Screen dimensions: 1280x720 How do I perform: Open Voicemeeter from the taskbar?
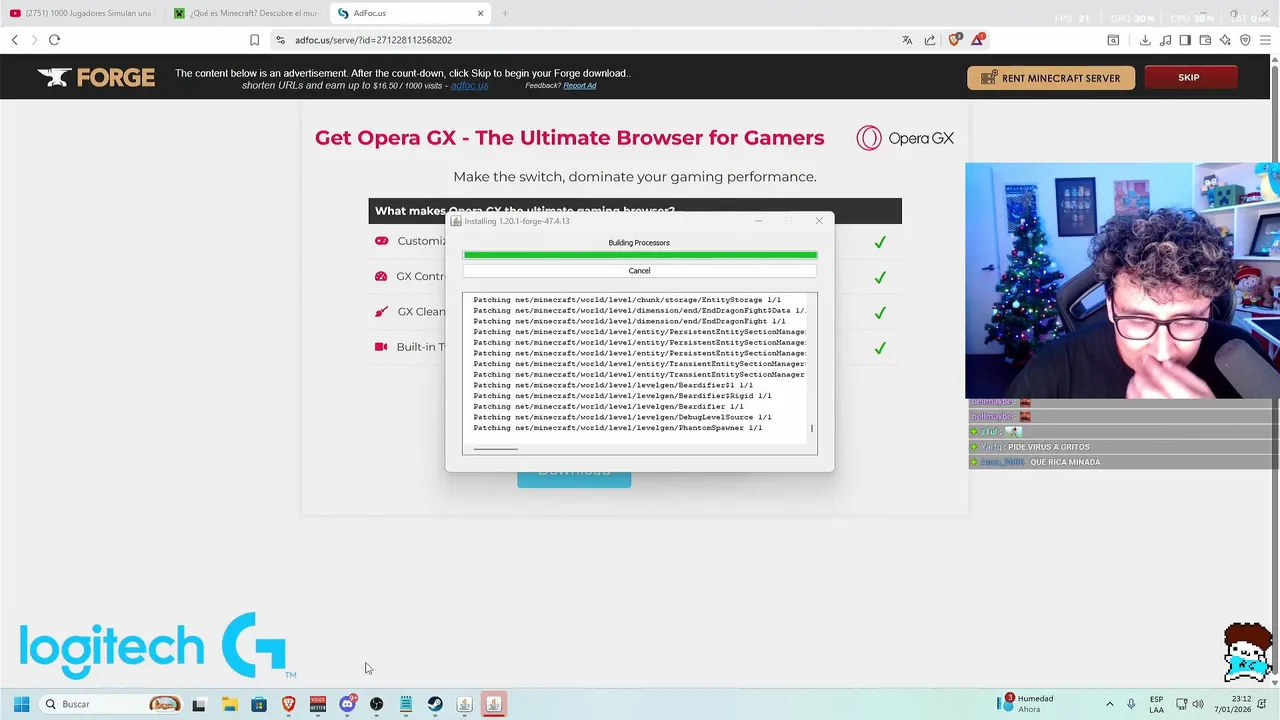(x=318, y=704)
